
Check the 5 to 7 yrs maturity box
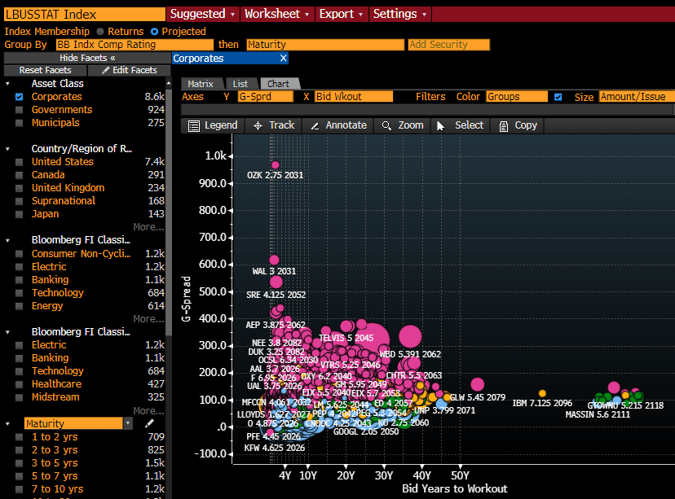(x=19, y=476)
